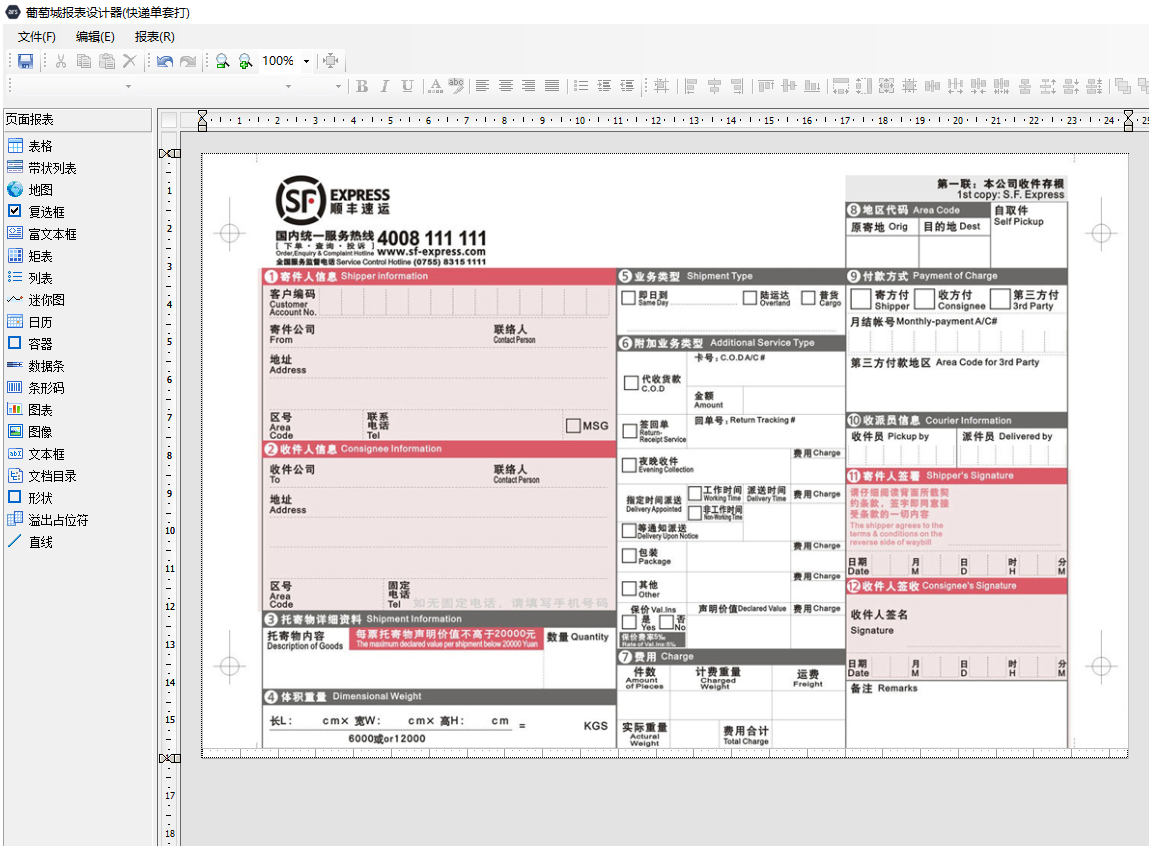Redo the last undone action
This screenshot has width=1152, height=849.
coord(188,61)
